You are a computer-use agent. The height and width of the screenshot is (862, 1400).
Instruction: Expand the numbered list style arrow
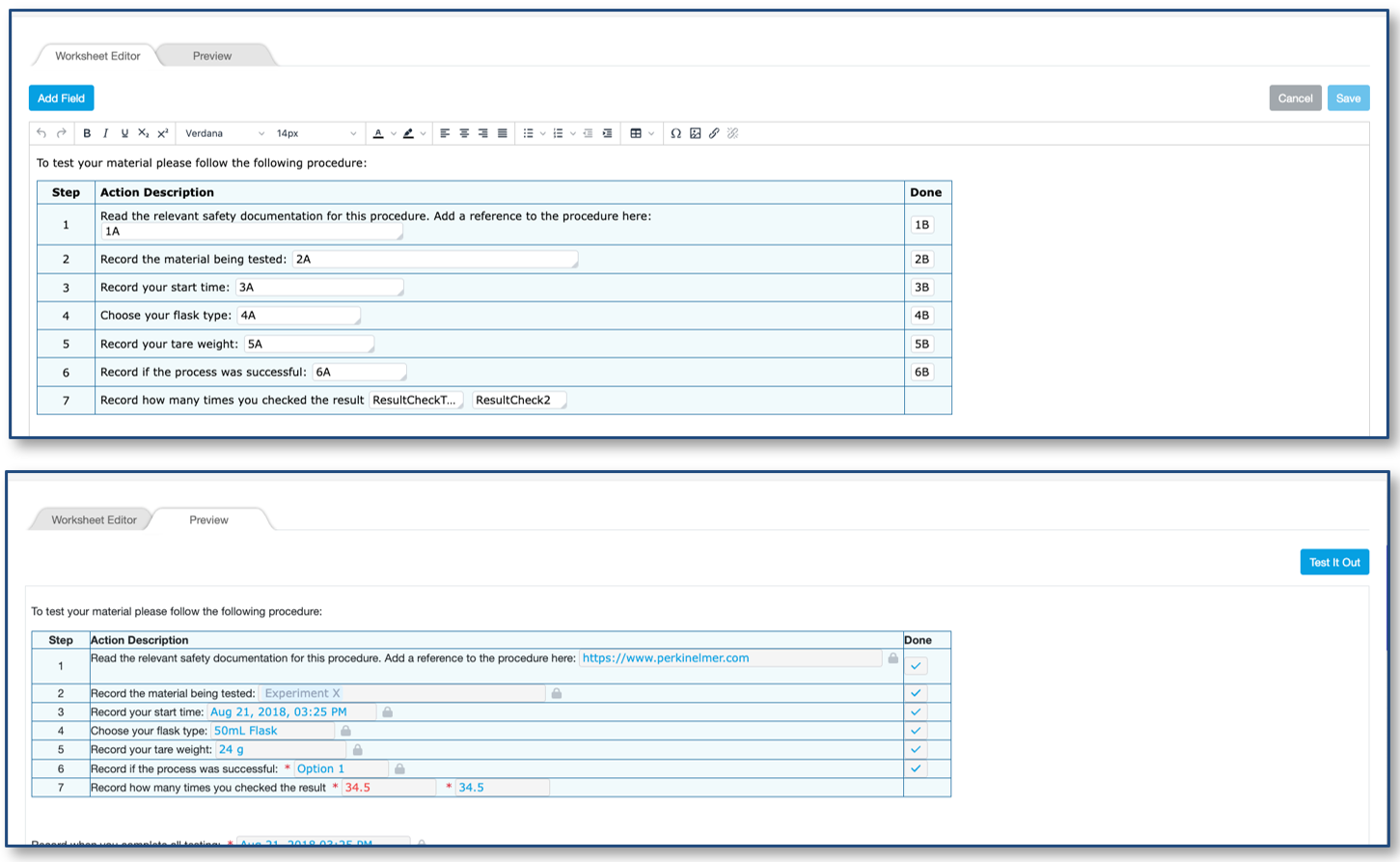click(573, 133)
